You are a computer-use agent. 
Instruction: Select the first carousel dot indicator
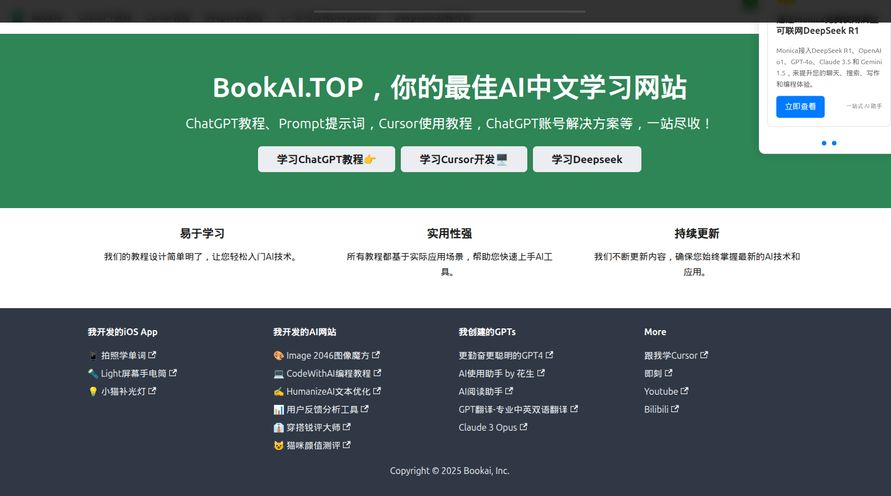click(x=824, y=143)
